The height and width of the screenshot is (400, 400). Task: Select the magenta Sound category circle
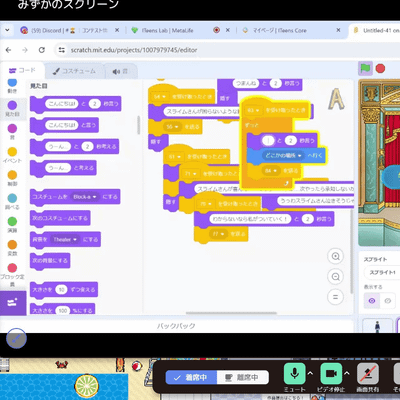point(12,128)
